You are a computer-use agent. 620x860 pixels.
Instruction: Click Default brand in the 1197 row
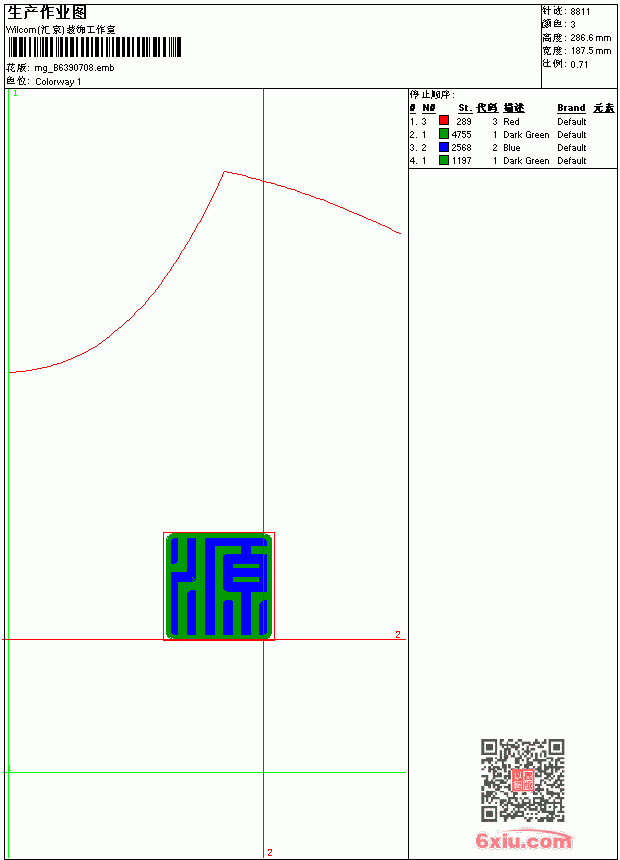pyautogui.click(x=572, y=161)
